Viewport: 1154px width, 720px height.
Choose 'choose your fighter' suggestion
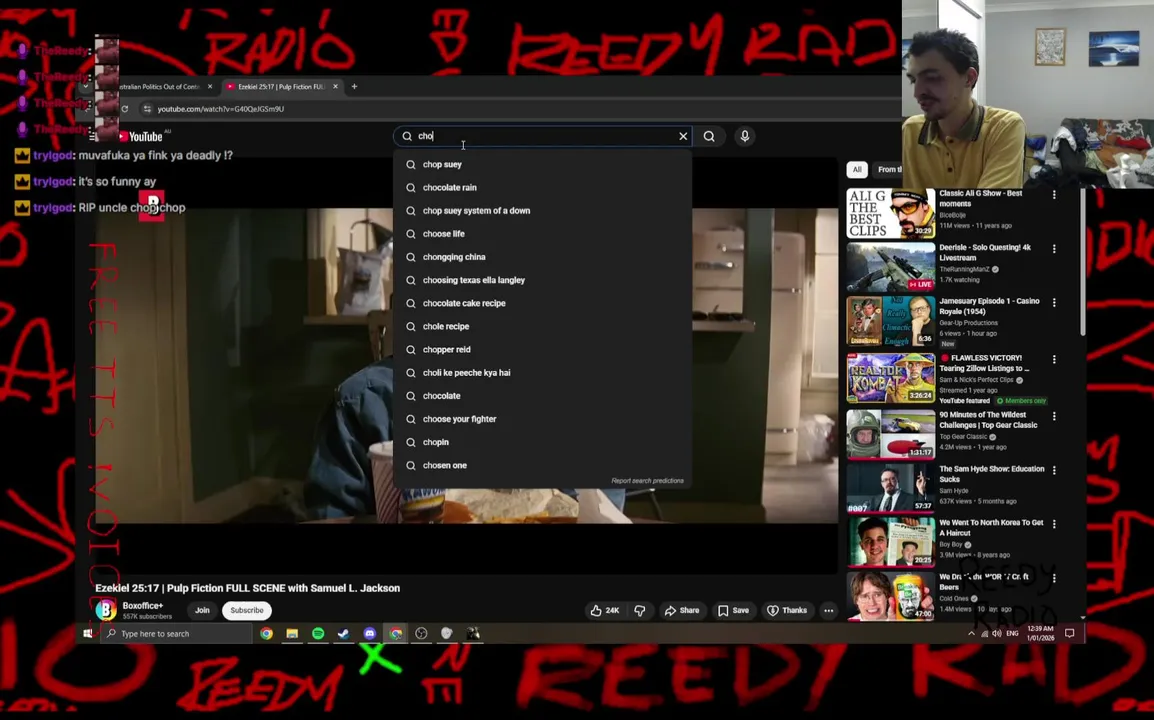tap(543, 419)
